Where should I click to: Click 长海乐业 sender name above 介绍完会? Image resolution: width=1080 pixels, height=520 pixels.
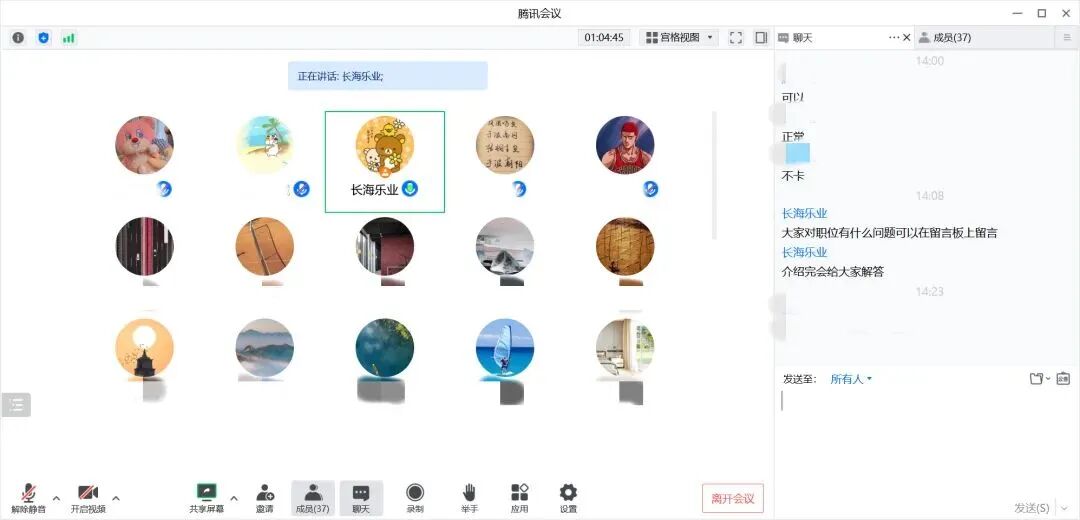pyautogui.click(x=804, y=252)
